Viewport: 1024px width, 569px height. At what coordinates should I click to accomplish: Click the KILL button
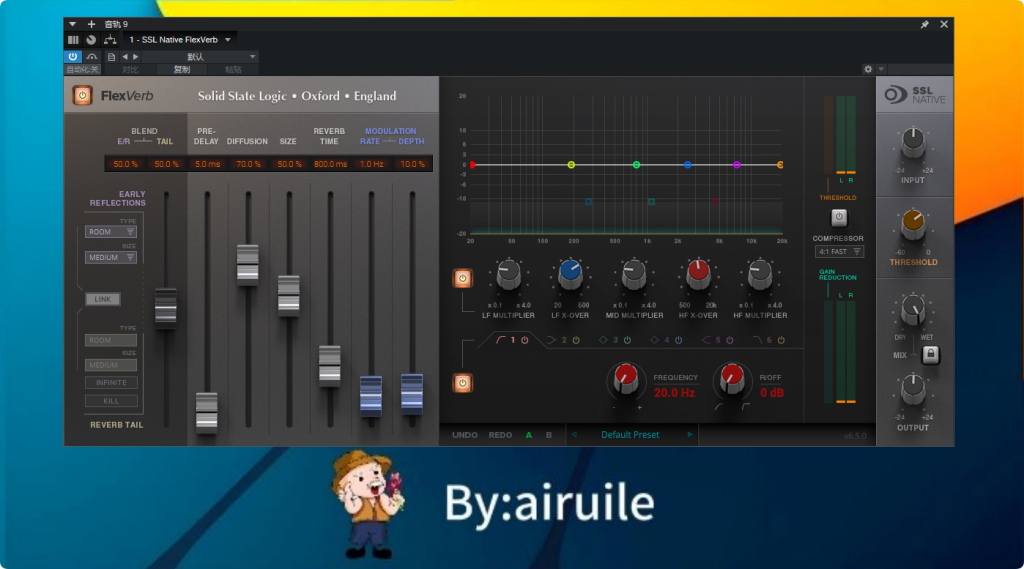111,401
